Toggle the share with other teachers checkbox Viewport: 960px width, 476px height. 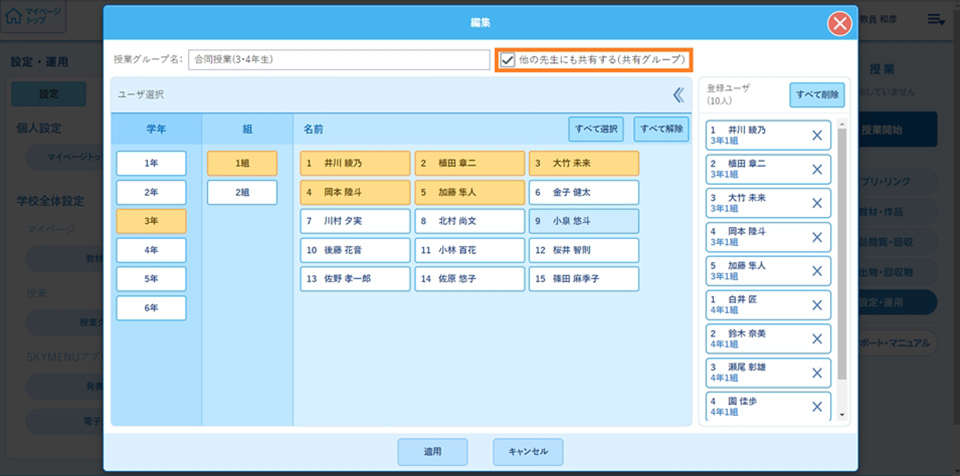click(x=508, y=60)
